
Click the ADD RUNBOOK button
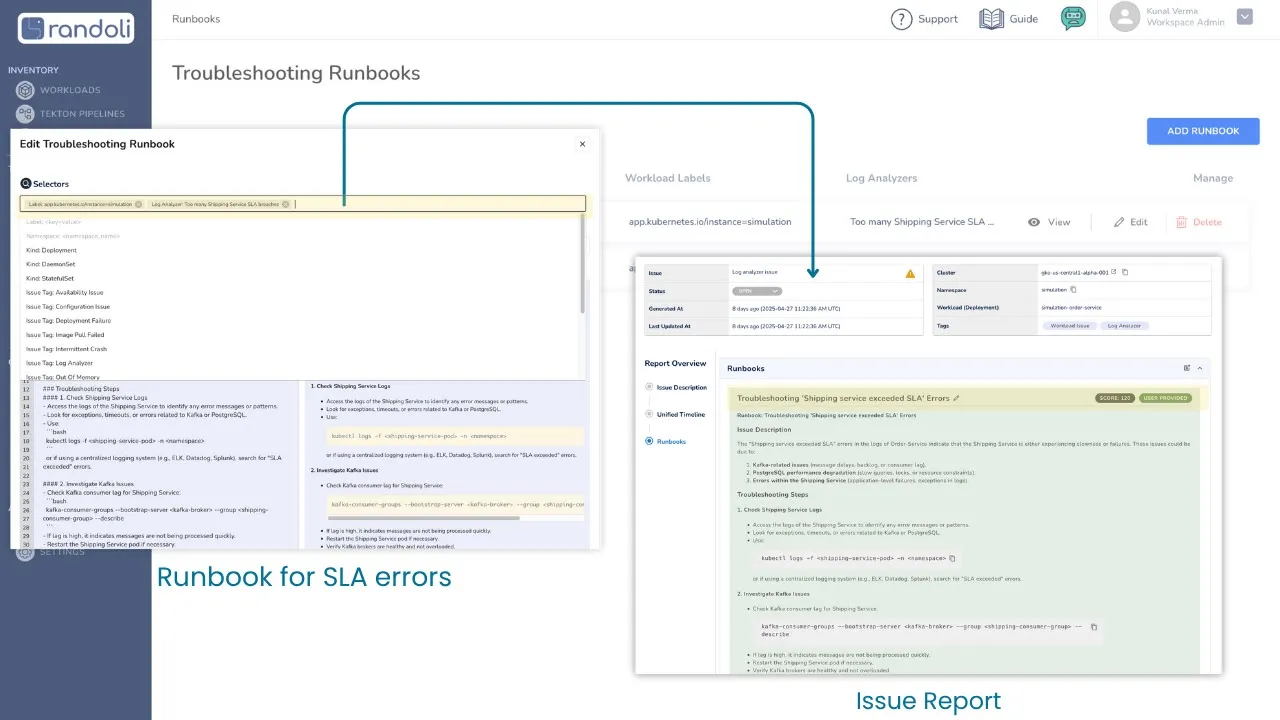coord(1203,131)
